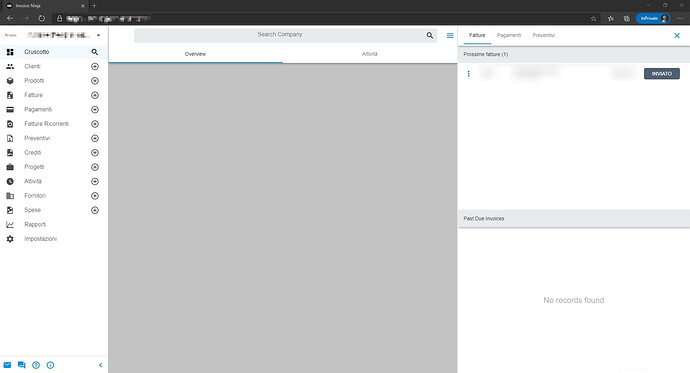Click the help question mark icon

click(36, 365)
